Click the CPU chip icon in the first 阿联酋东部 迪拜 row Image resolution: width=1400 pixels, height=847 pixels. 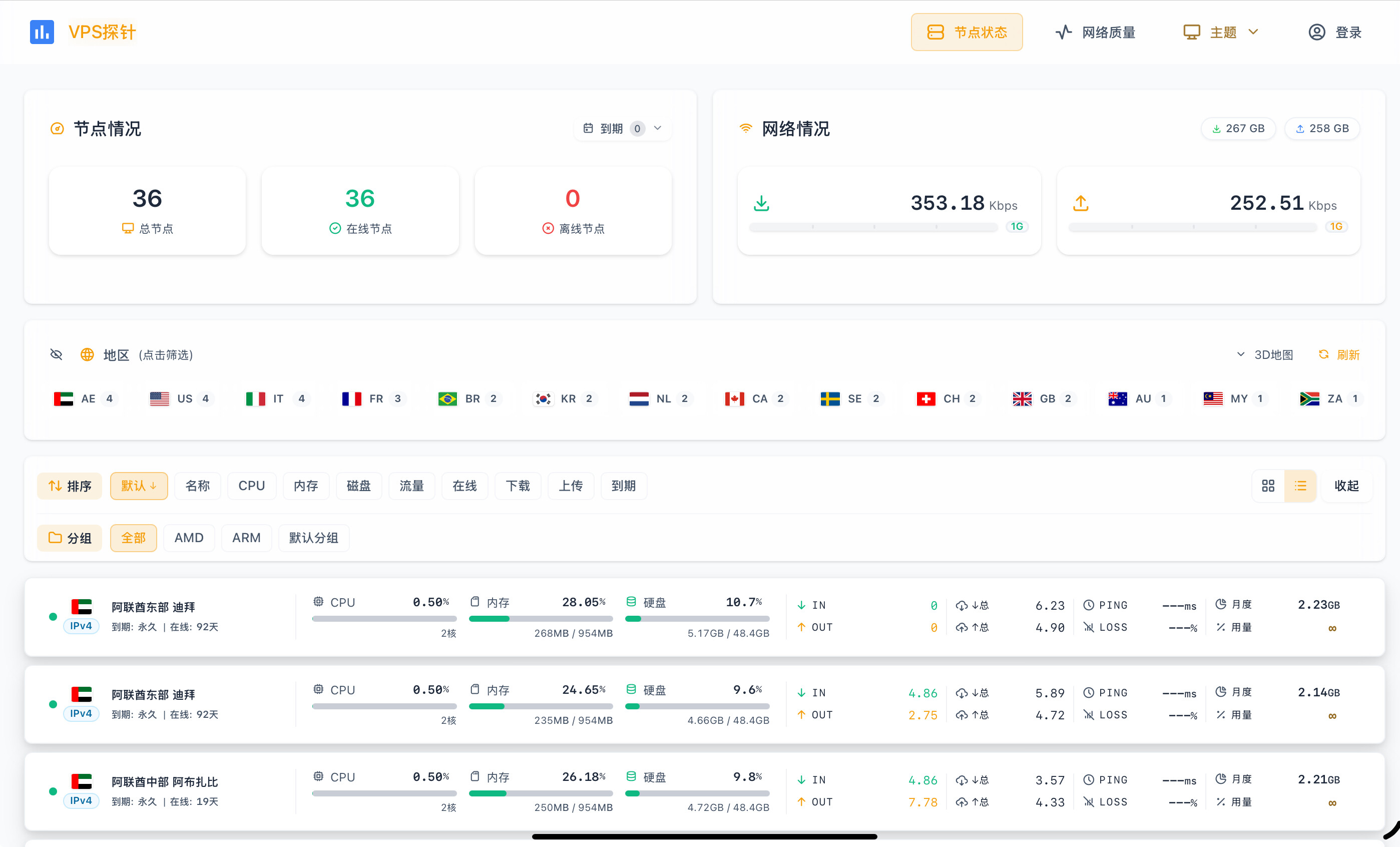(x=319, y=601)
